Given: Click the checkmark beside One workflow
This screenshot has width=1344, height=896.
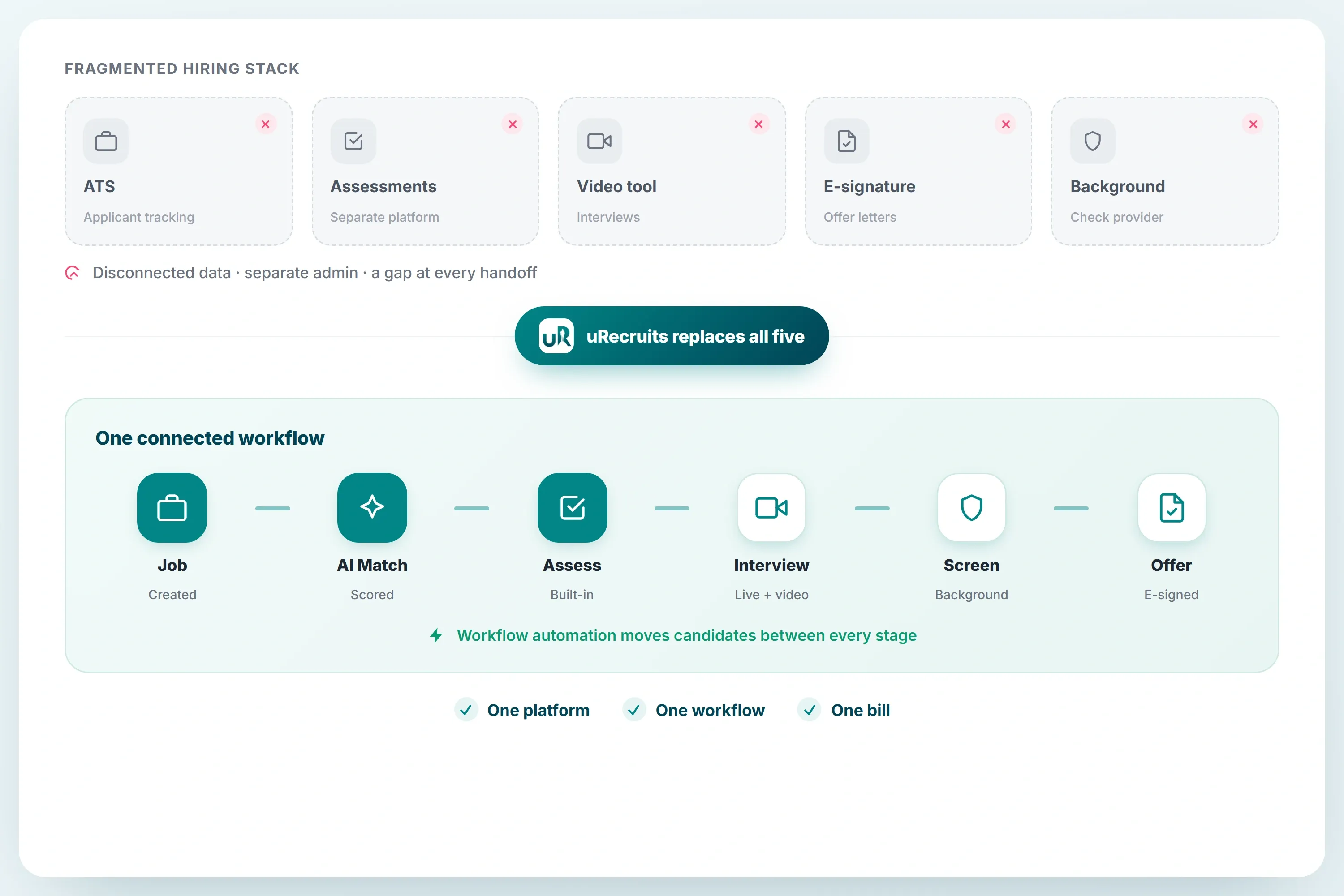Looking at the screenshot, I should point(634,710).
